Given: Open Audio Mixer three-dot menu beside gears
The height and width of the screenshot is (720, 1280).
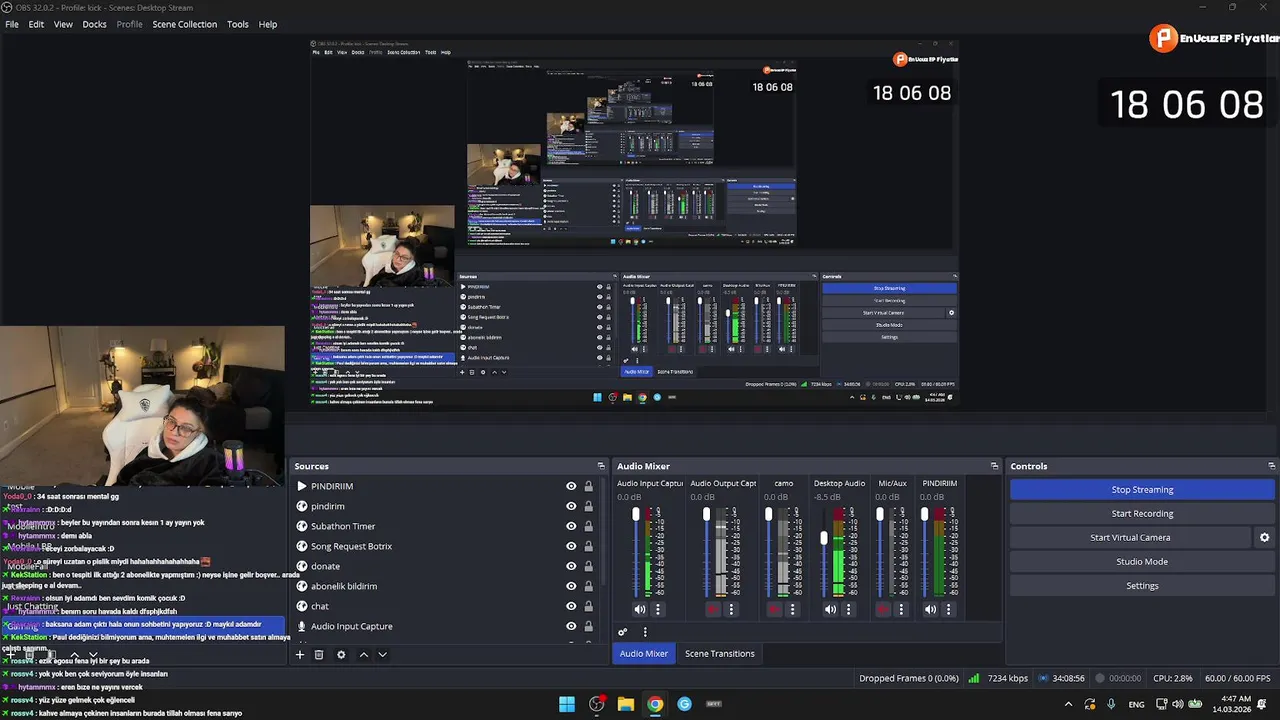Looking at the screenshot, I should (645, 632).
